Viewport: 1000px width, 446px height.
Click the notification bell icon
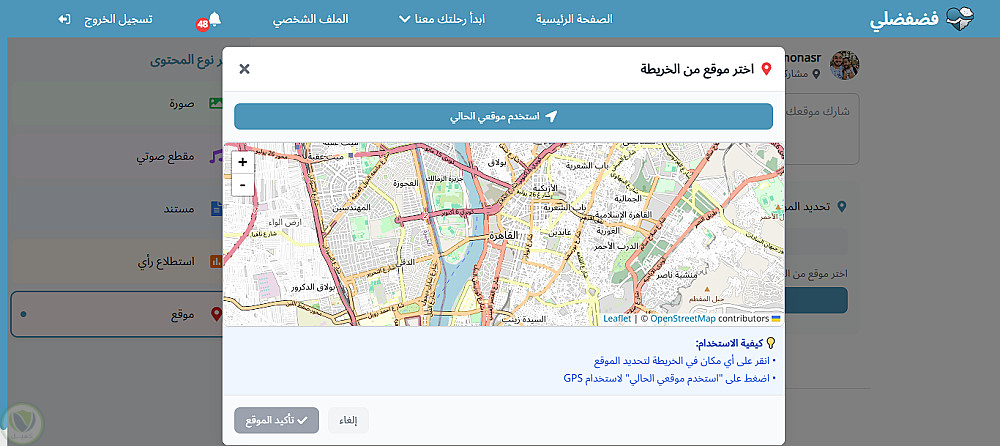pos(215,19)
